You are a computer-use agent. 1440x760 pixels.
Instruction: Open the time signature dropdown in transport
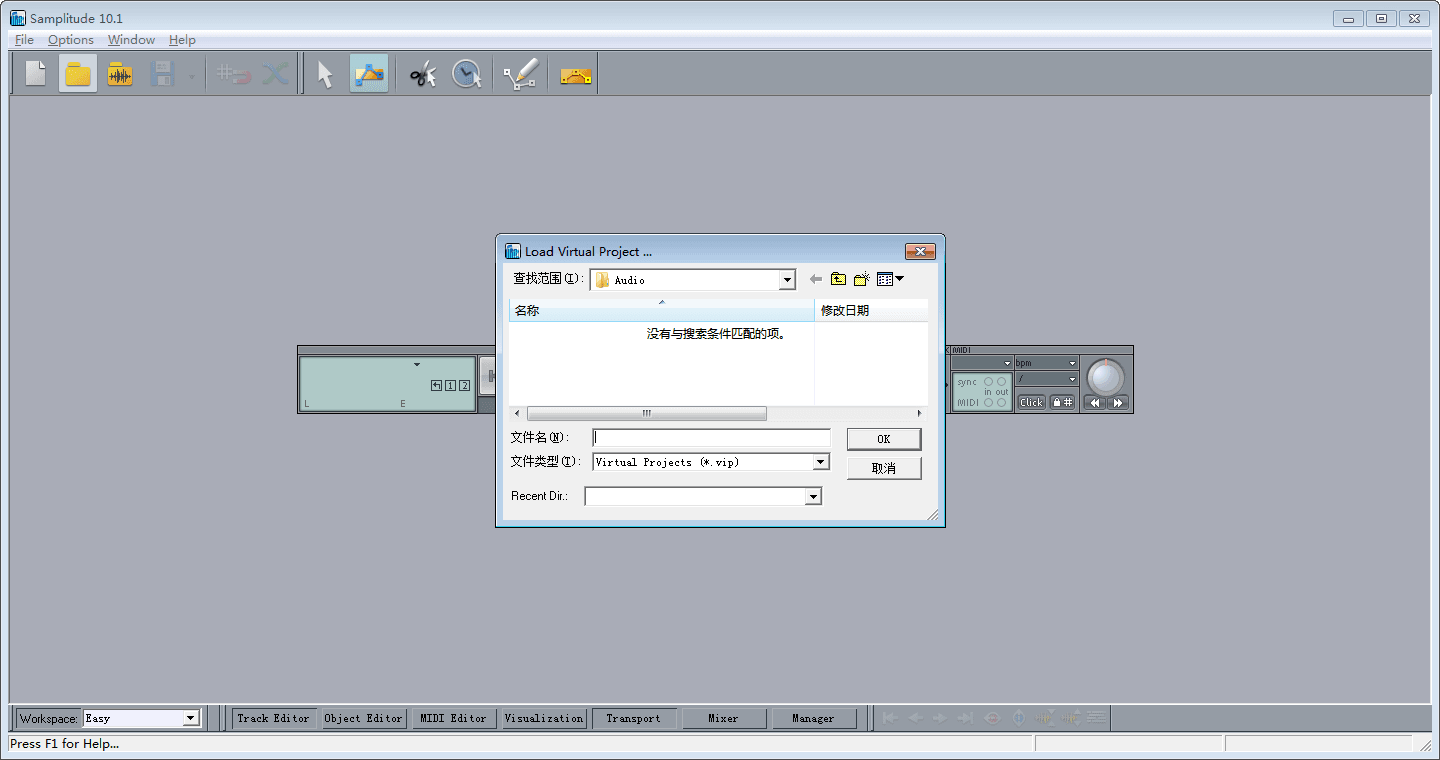(x=1073, y=379)
